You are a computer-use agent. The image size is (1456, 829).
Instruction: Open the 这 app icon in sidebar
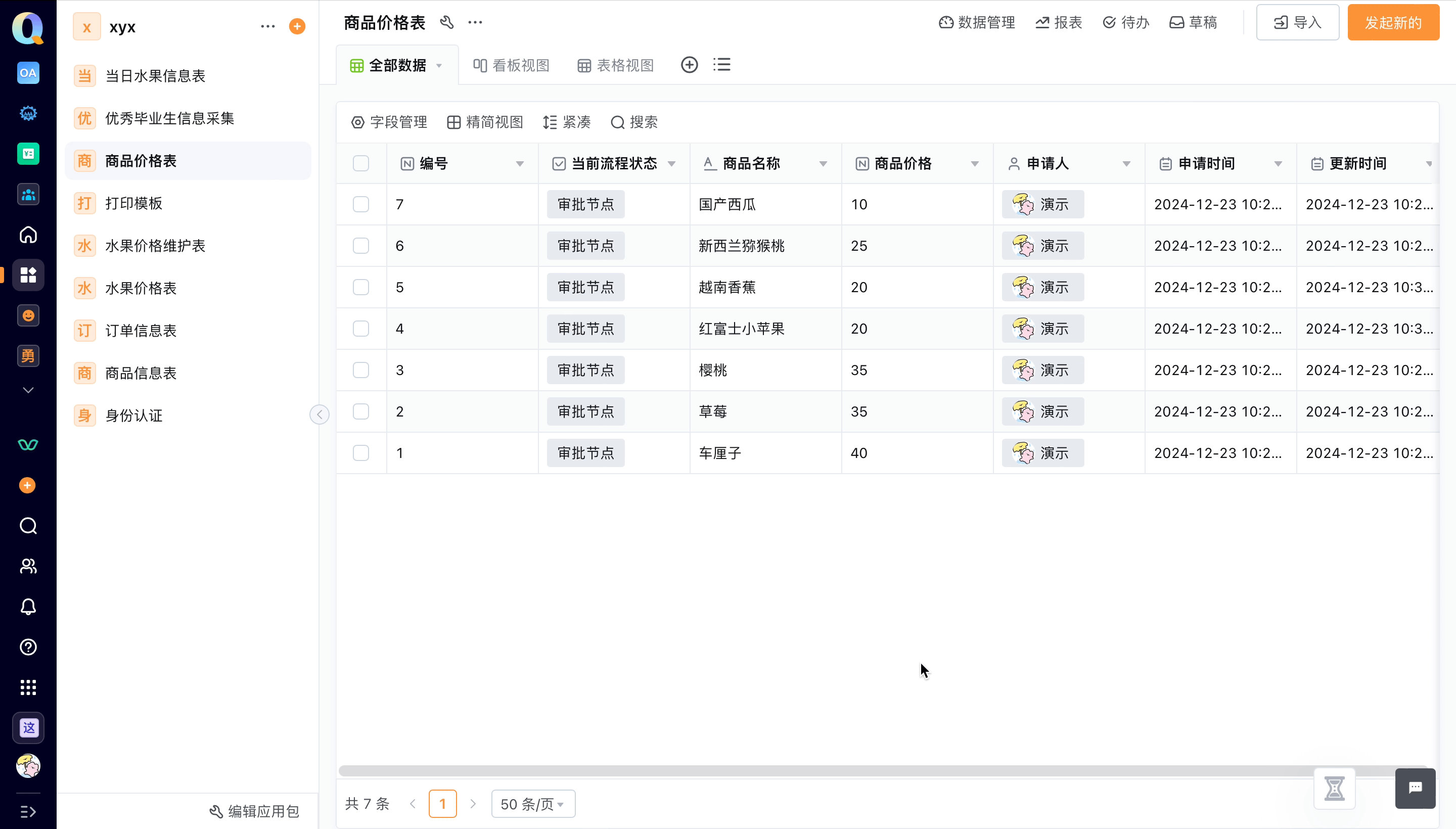(28, 728)
